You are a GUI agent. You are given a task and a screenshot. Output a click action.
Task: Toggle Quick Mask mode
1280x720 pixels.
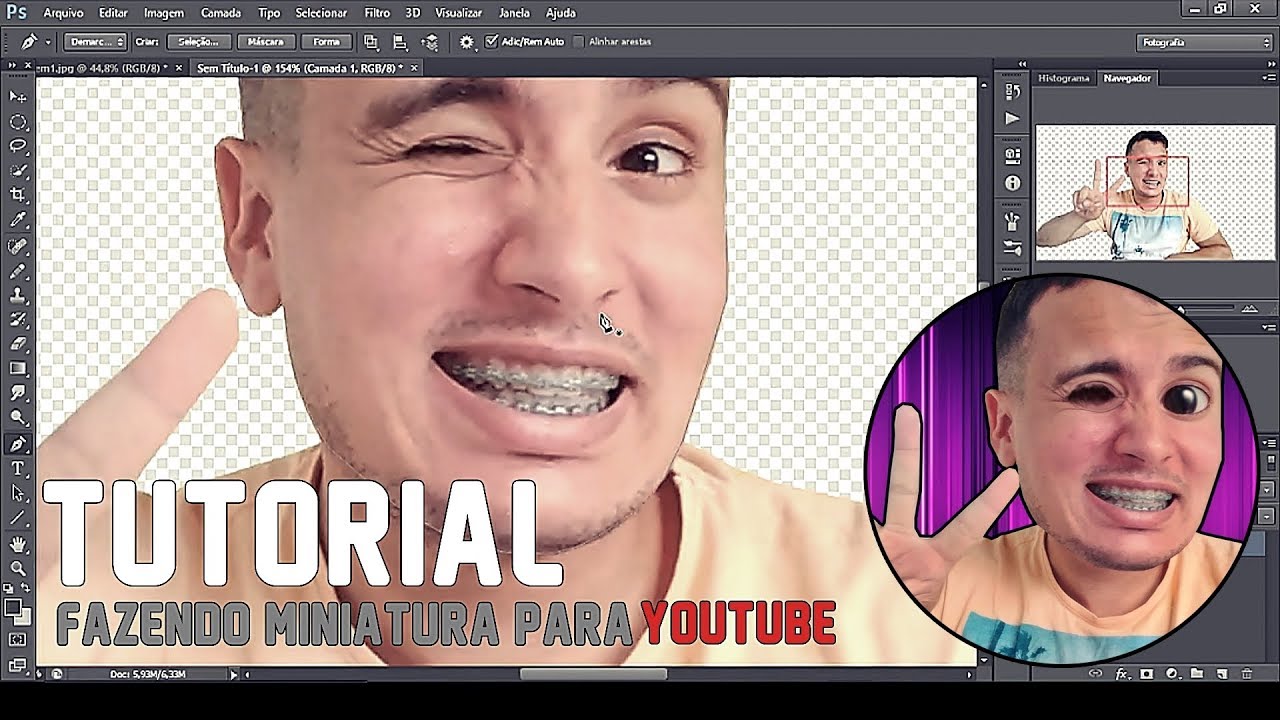(x=18, y=639)
